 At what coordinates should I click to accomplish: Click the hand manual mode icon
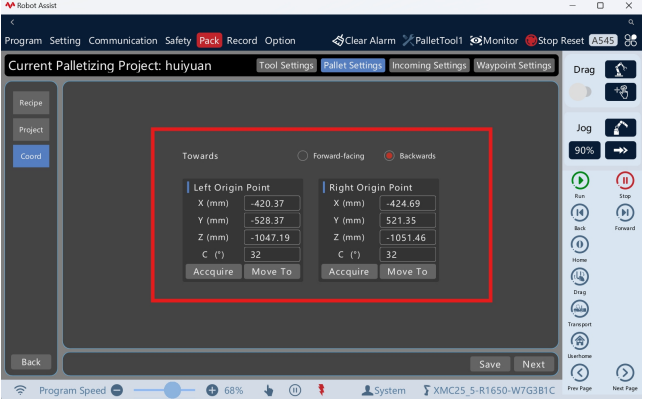point(268,391)
